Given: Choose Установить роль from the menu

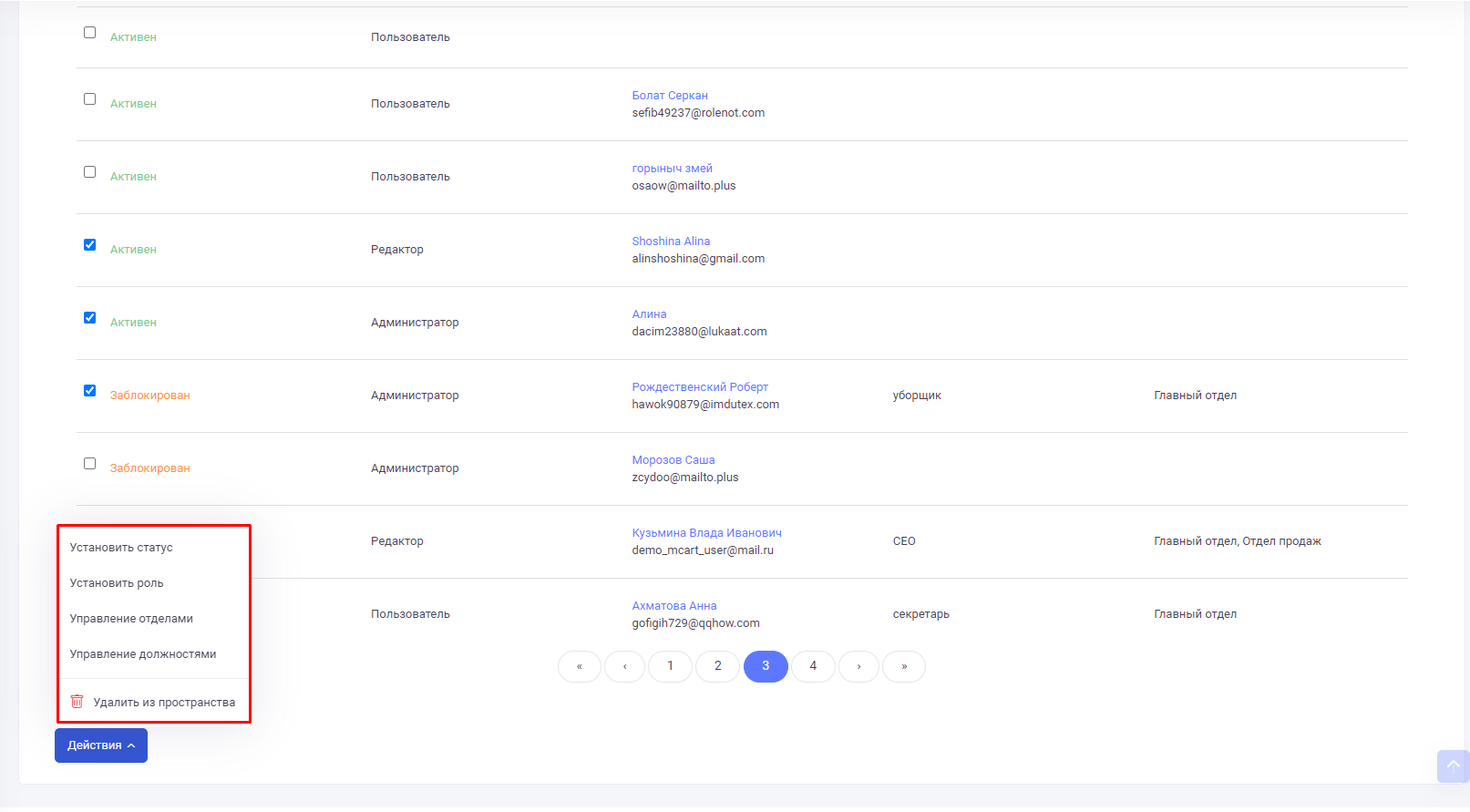Looking at the screenshot, I should (x=117, y=583).
